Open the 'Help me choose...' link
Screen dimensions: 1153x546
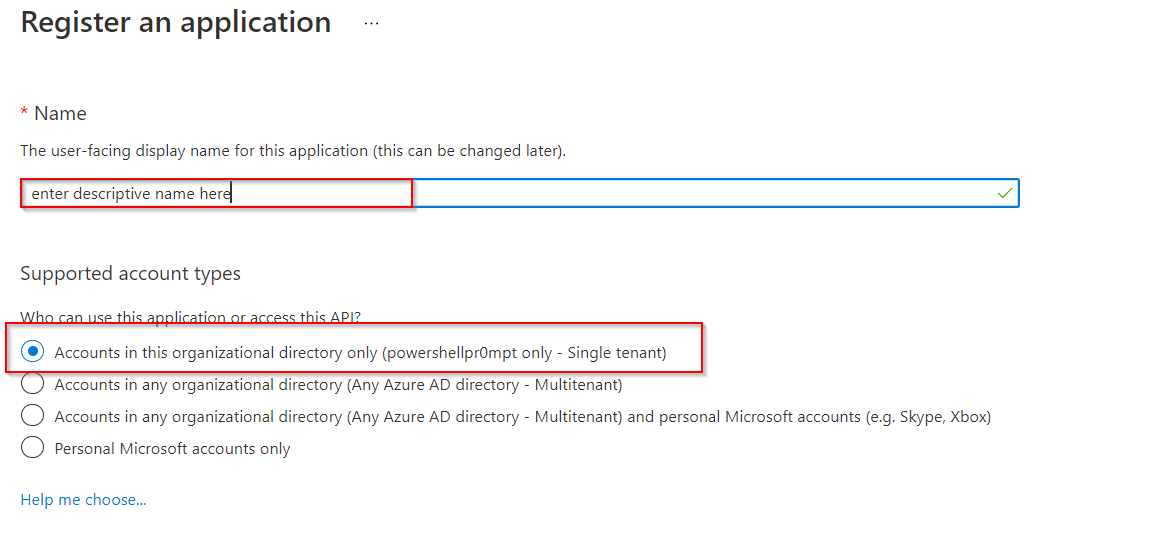83,500
